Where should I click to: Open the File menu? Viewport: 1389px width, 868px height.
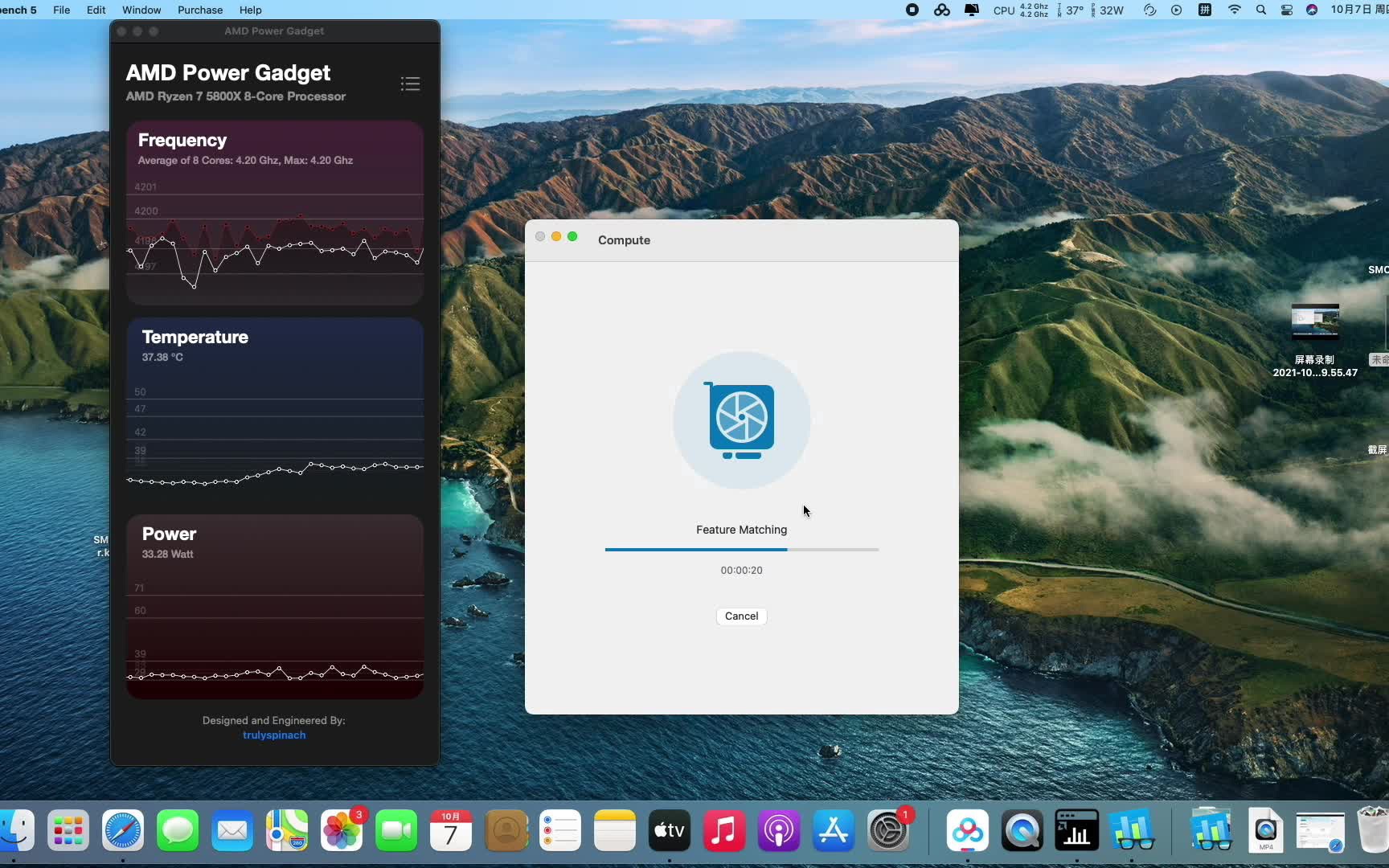(61, 10)
